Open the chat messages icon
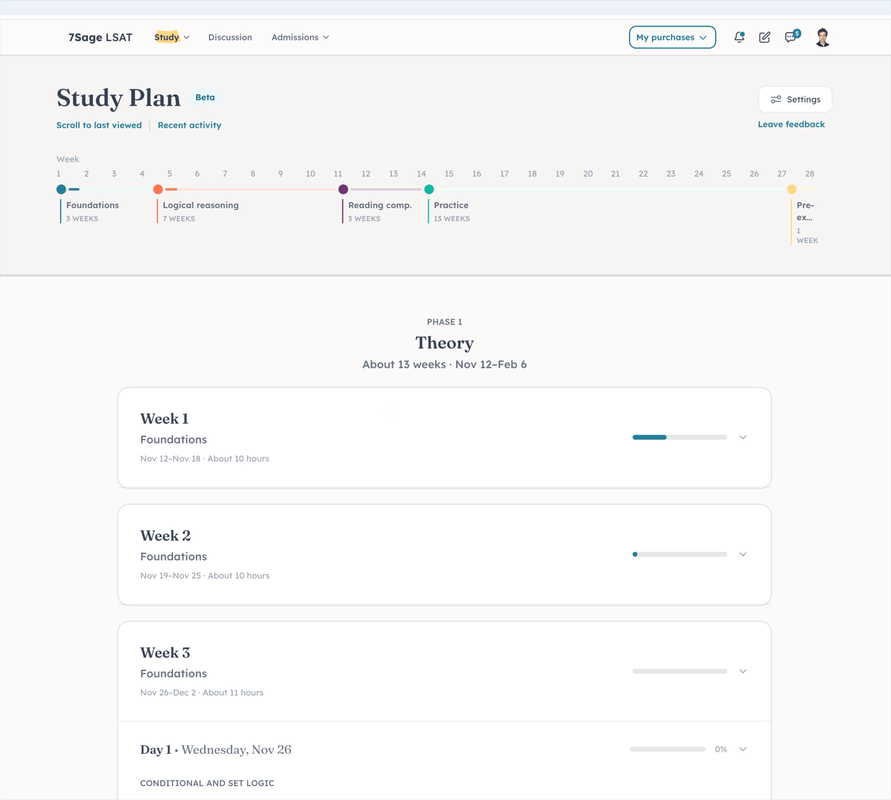The image size is (891, 800). tap(791, 37)
